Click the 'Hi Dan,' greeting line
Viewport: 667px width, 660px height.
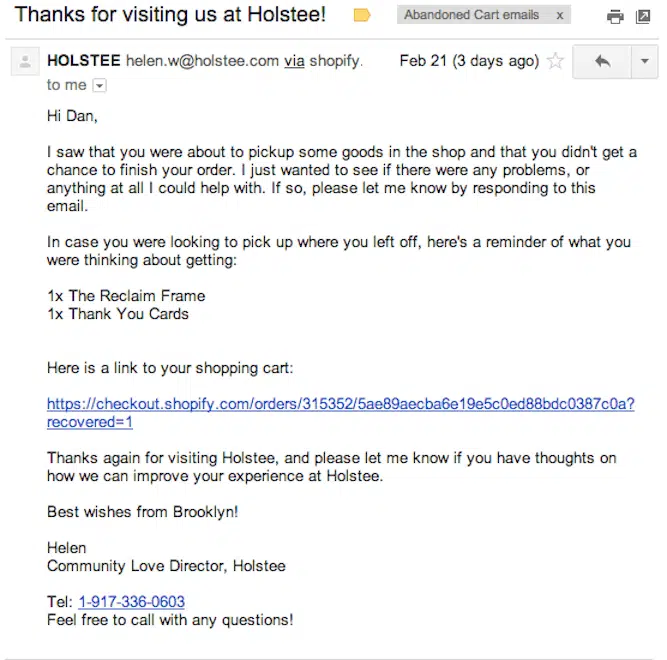click(x=75, y=116)
